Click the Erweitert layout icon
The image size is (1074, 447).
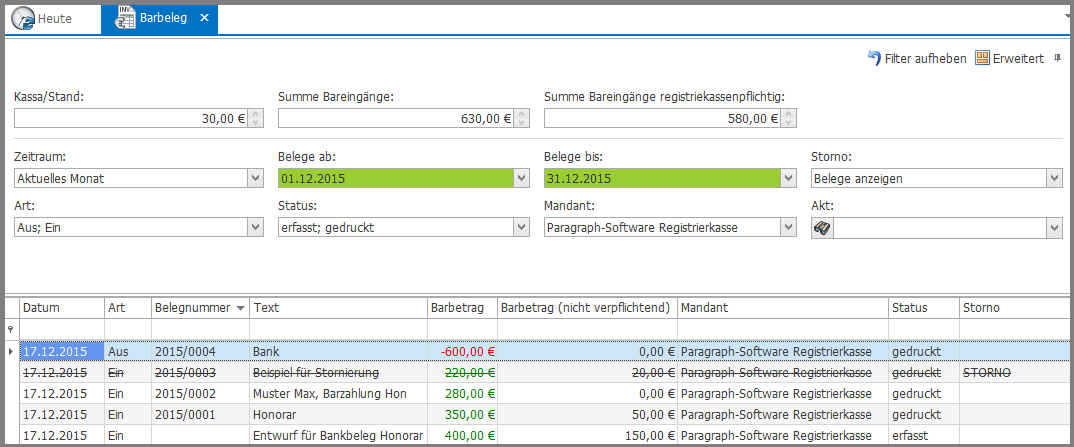pyautogui.click(x=983, y=58)
